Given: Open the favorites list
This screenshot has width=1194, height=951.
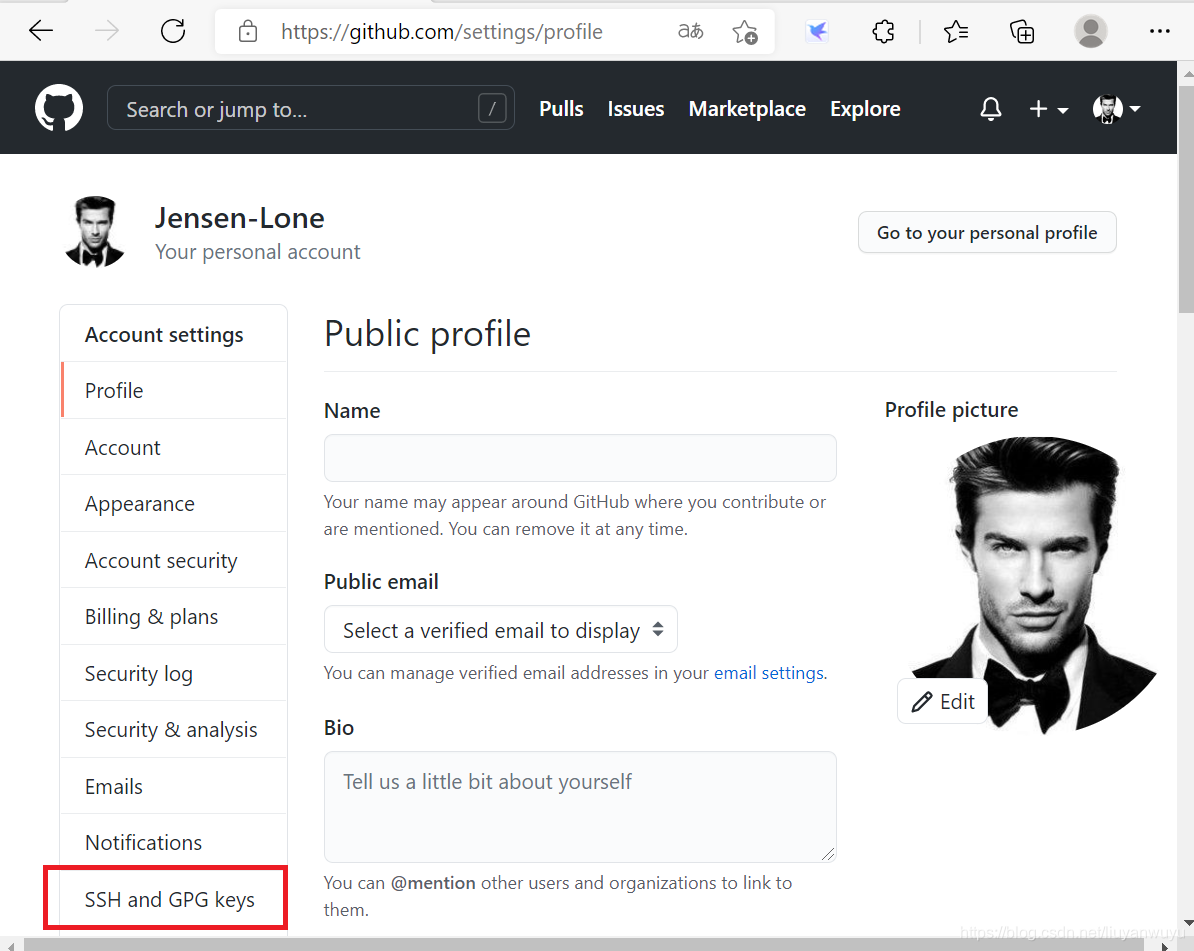Looking at the screenshot, I should tap(956, 31).
